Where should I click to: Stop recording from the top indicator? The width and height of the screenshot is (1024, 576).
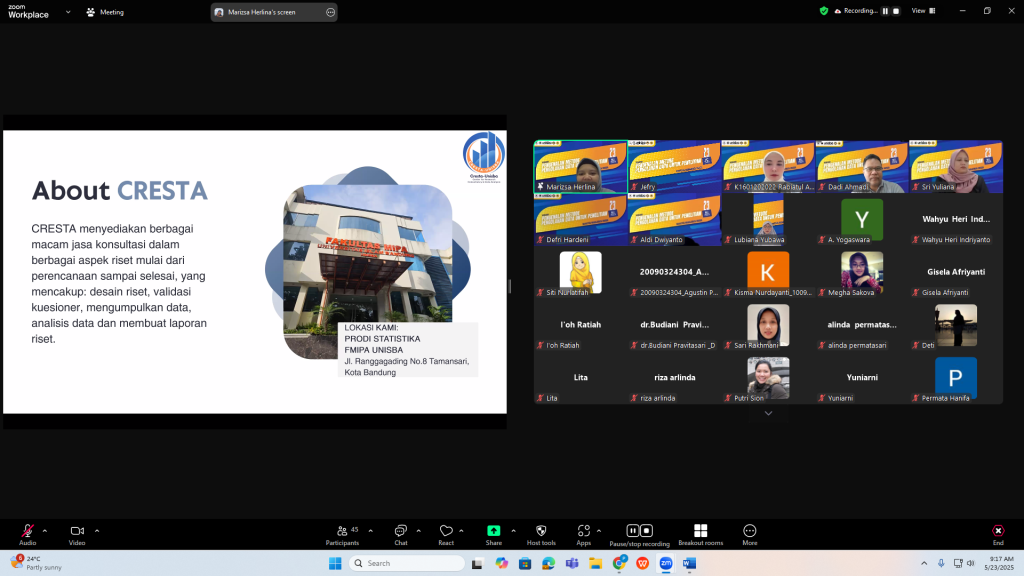point(896,11)
